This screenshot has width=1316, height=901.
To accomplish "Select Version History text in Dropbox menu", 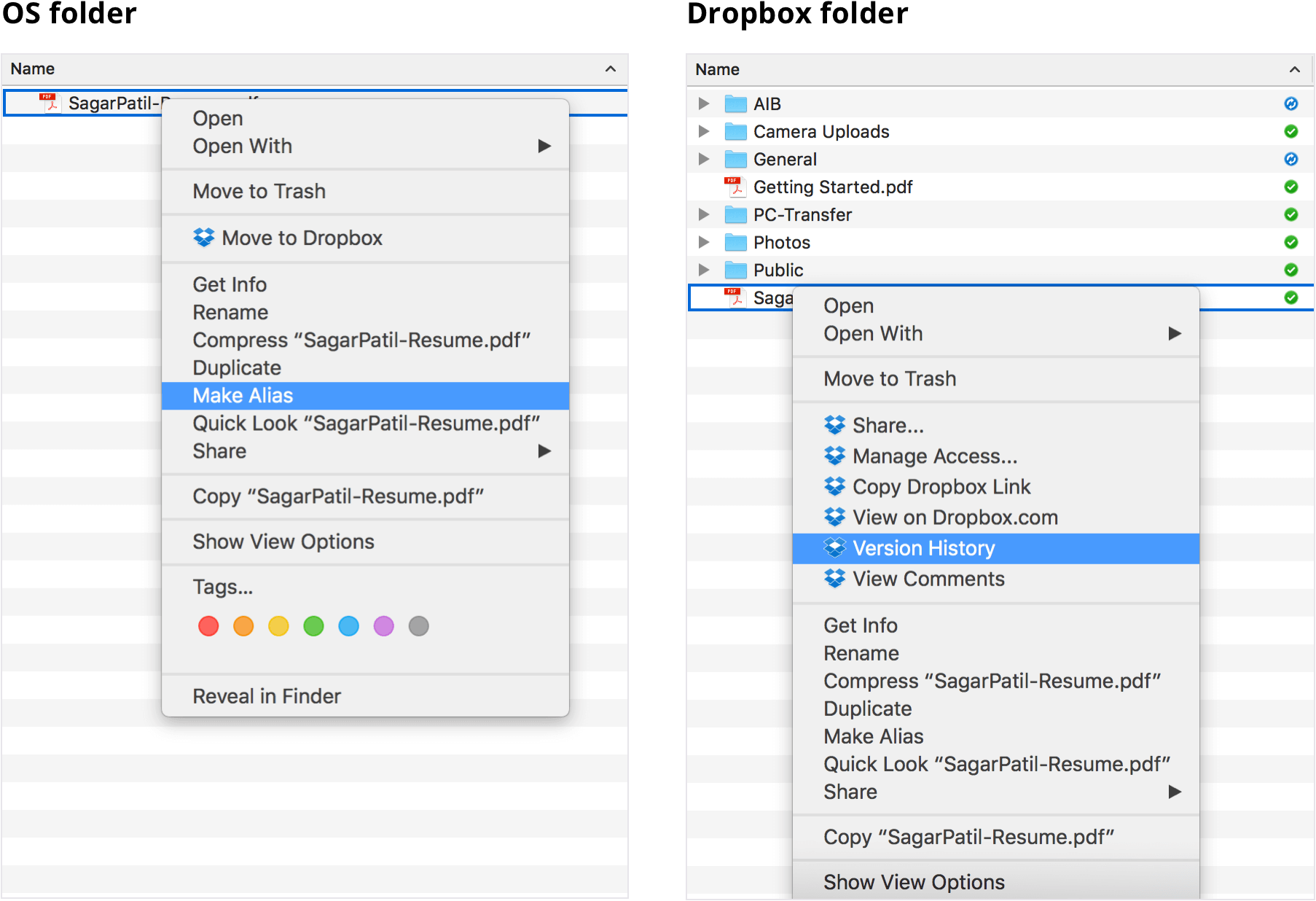I will pos(924,548).
